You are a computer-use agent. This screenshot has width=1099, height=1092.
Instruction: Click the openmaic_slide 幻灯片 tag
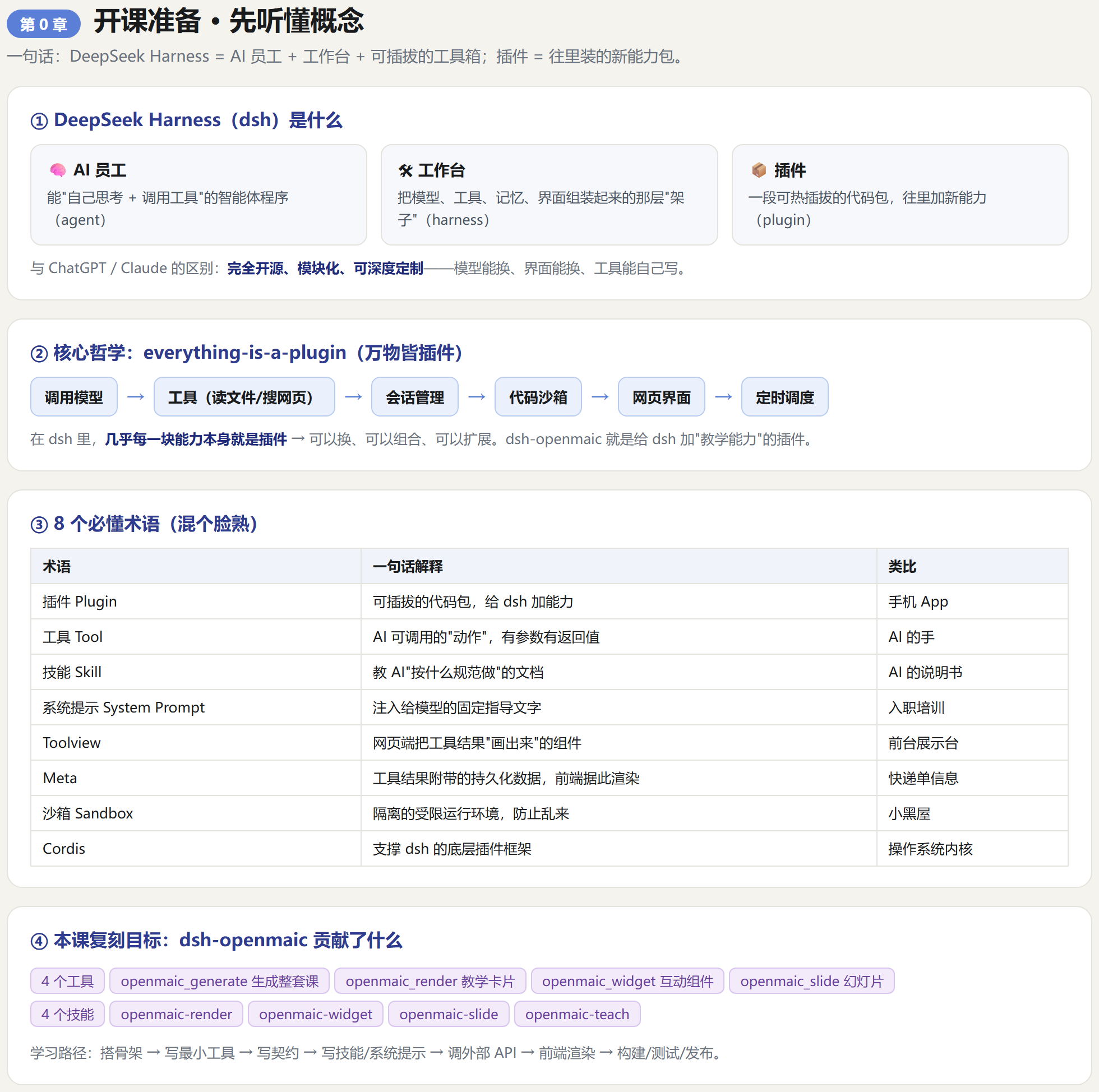[x=812, y=981]
